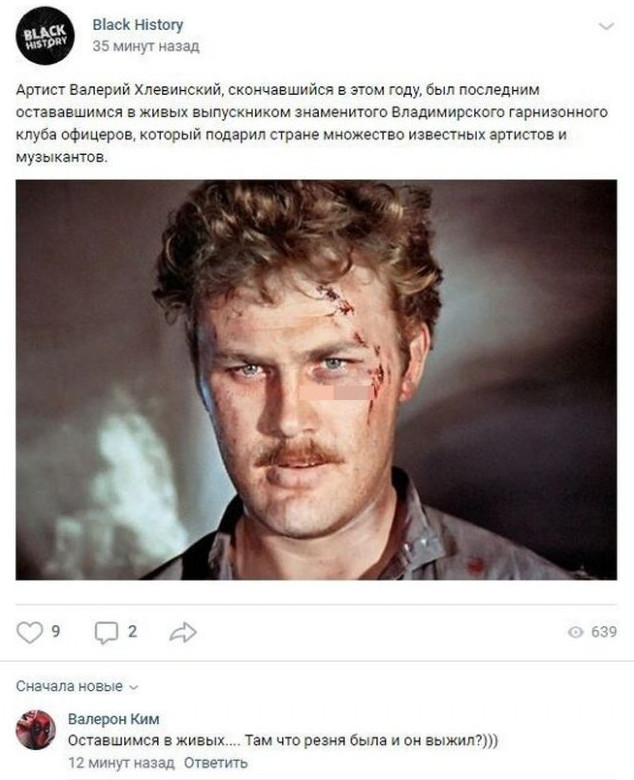Click Ответить to reply to comment
634x780 pixels.
[x=215, y=763]
